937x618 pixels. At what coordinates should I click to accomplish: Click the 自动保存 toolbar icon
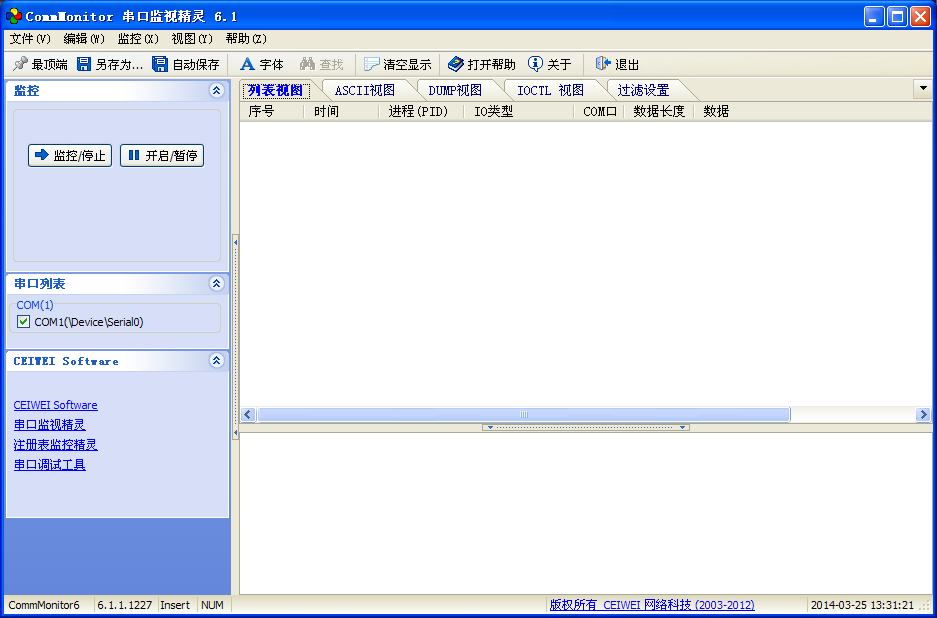pos(160,64)
